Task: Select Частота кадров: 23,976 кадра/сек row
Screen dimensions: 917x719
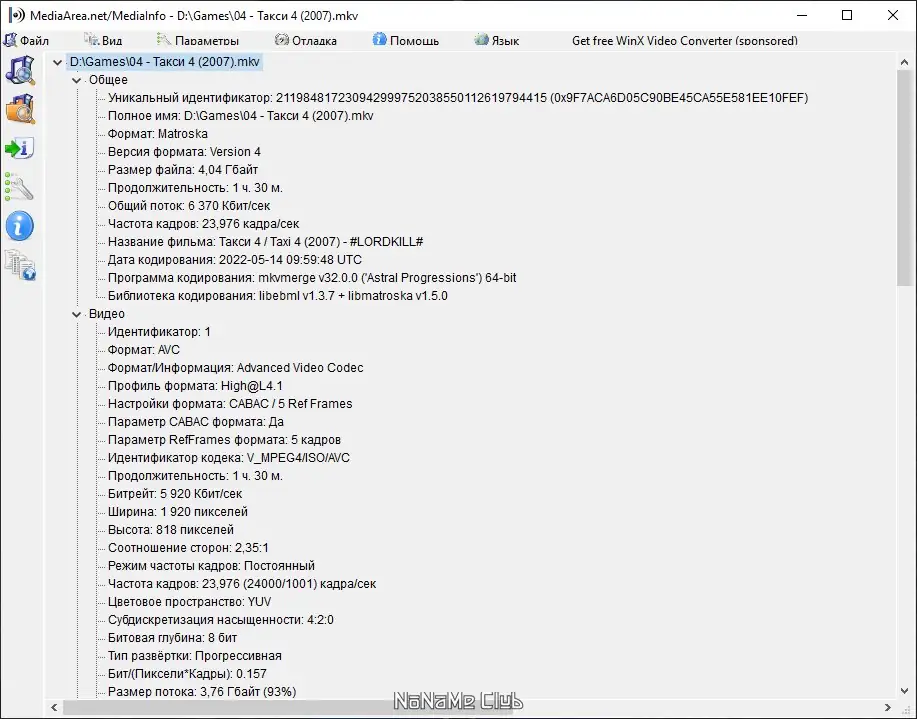Action: [x=204, y=224]
